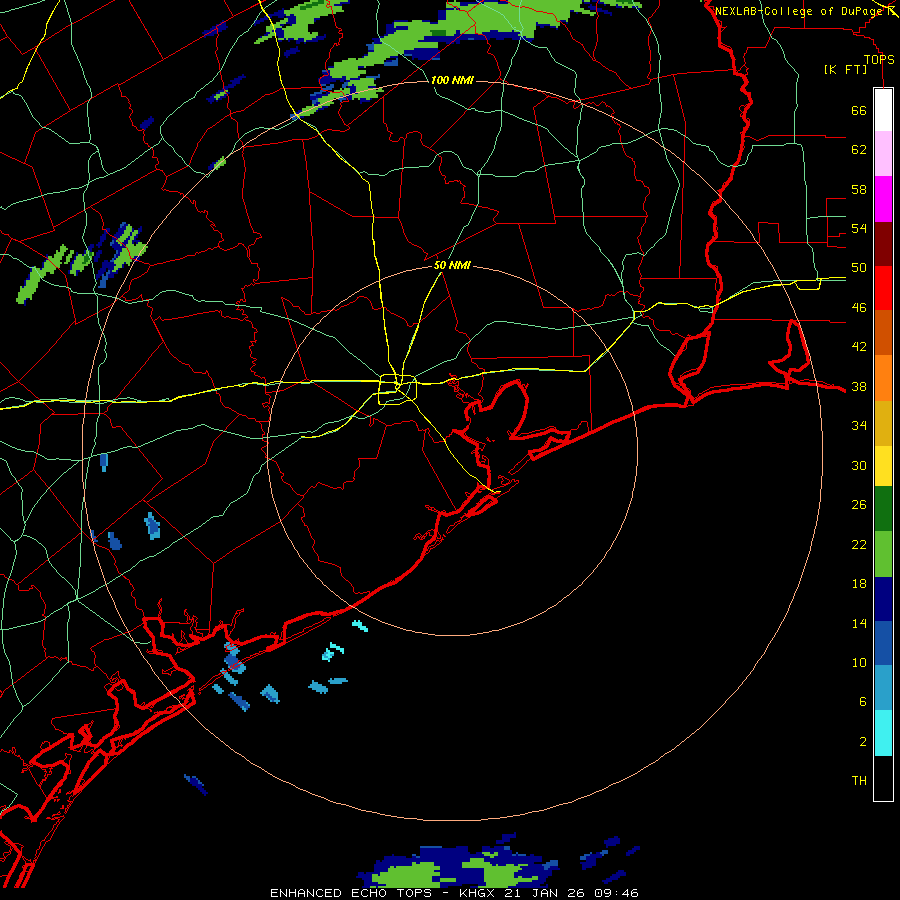This screenshot has height=900, width=900.
Task: Click the gold 34 kft legend swatch
Action: coord(883,423)
